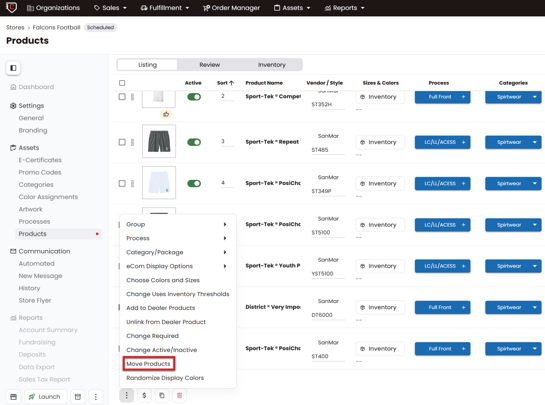The width and height of the screenshot is (545, 405).
Task: Click the plus on ST5100 LC/LL/ACESS process
Action: point(463,225)
